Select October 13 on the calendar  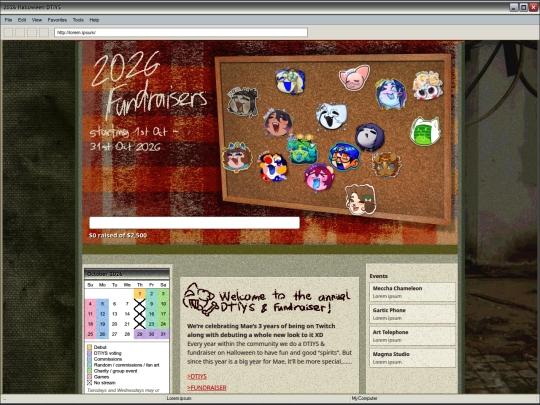coord(115,314)
